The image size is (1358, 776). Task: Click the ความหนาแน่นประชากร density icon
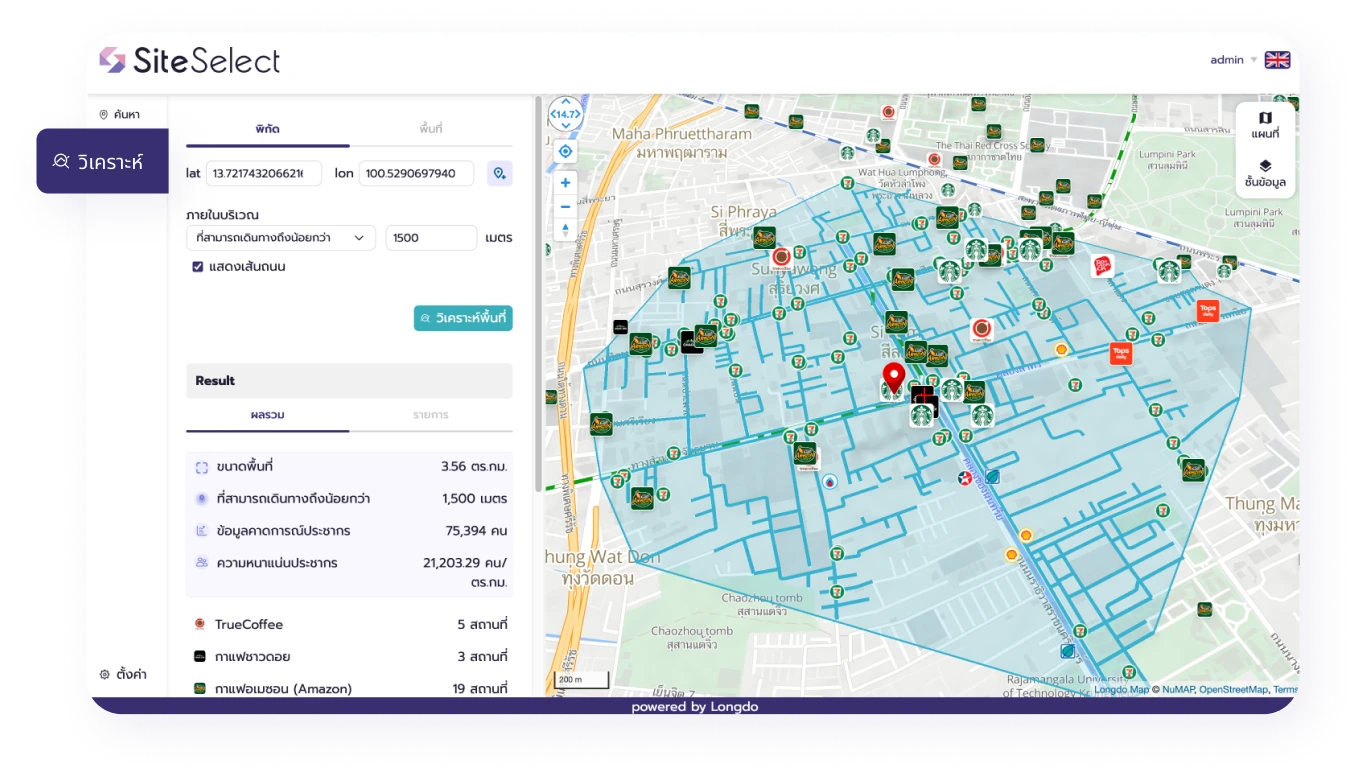[x=201, y=562]
